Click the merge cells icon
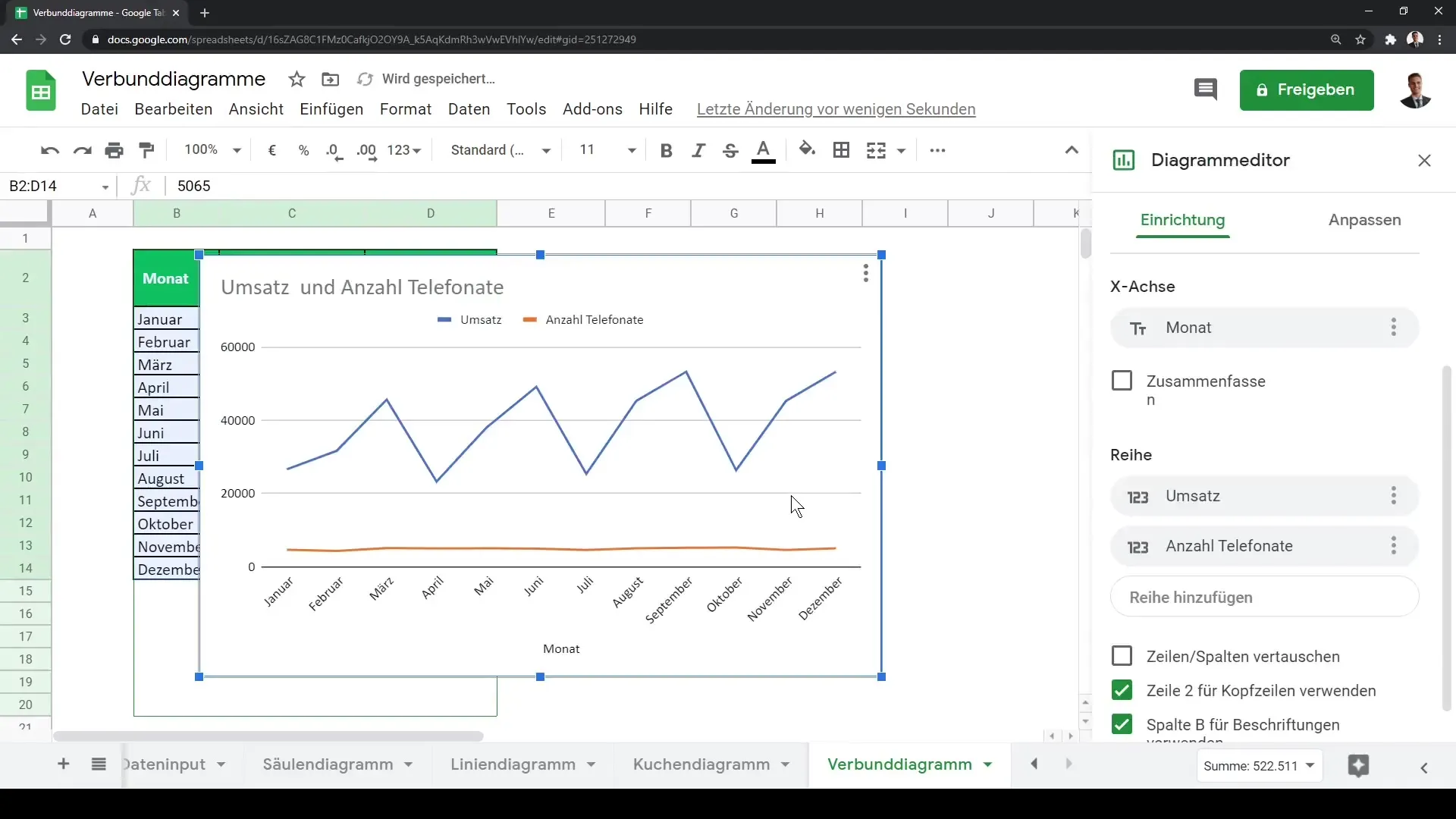Image resolution: width=1456 pixels, height=819 pixels. [876, 150]
